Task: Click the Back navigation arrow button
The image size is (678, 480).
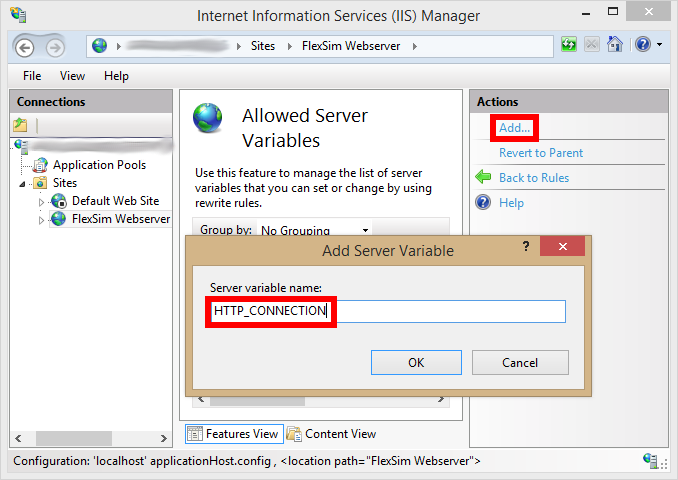Action: pyautogui.click(x=25, y=46)
